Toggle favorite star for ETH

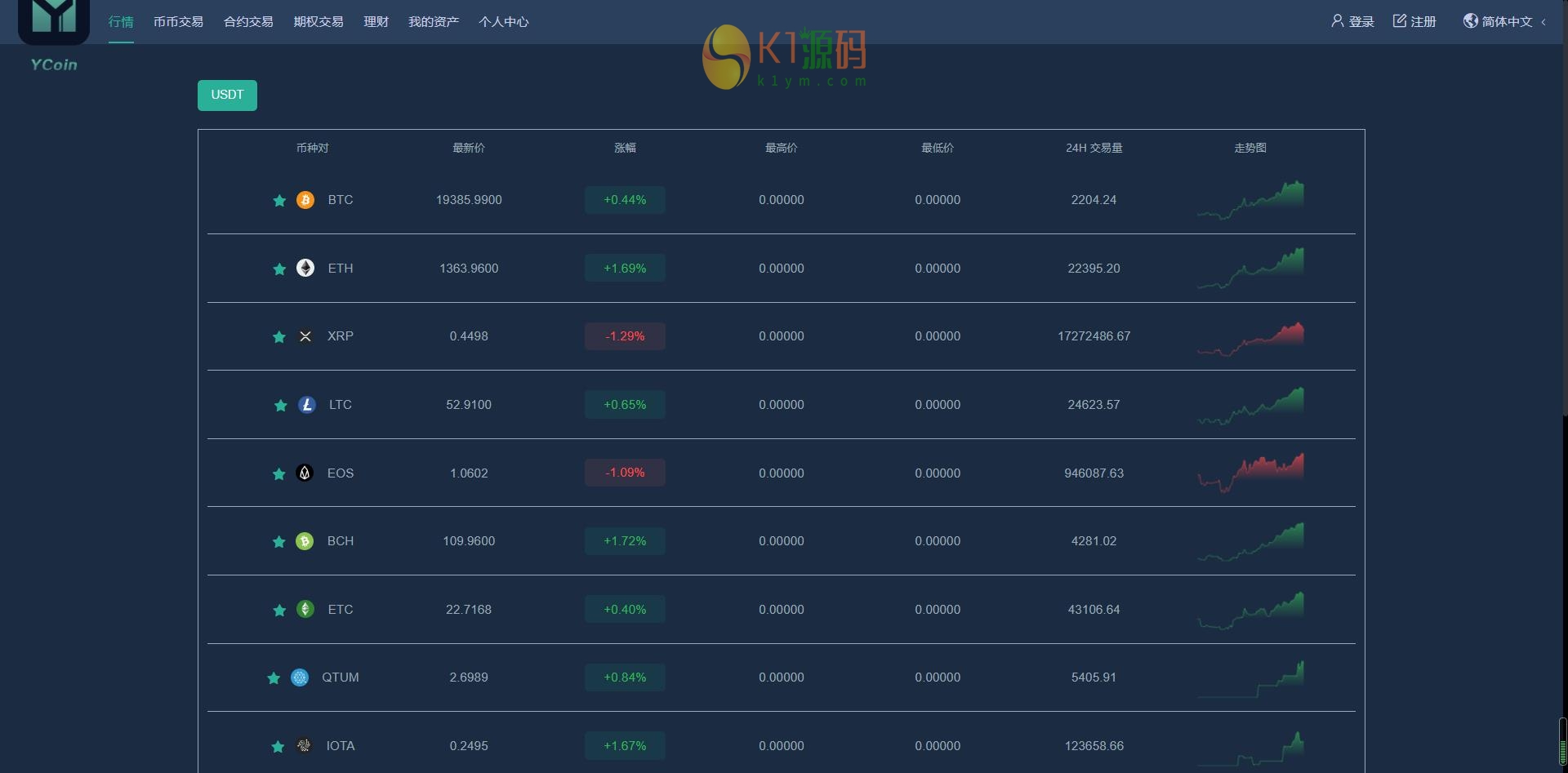click(x=279, y=269)
